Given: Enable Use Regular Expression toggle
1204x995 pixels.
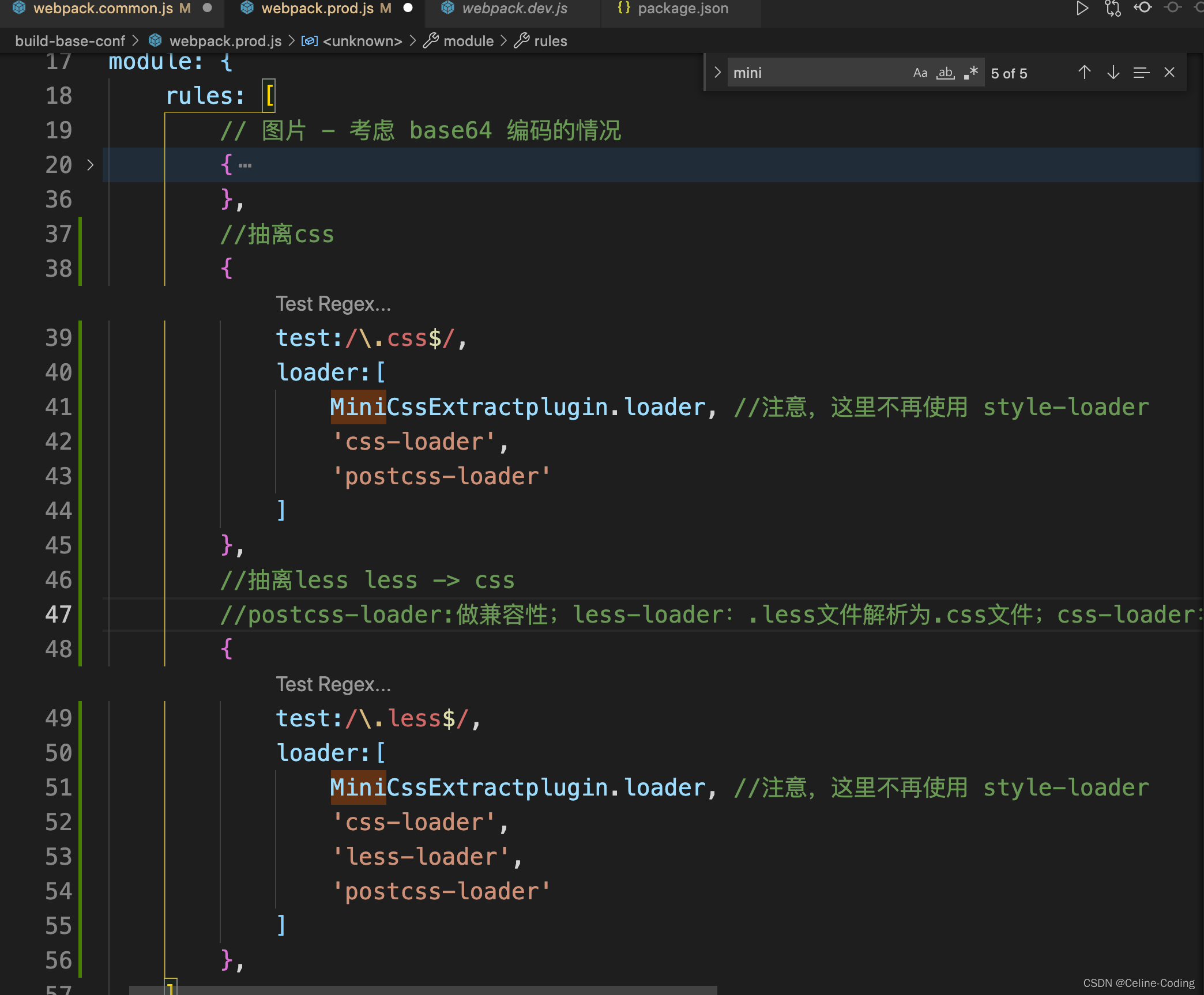Looking at the screenshot, I should coord(971,73).
